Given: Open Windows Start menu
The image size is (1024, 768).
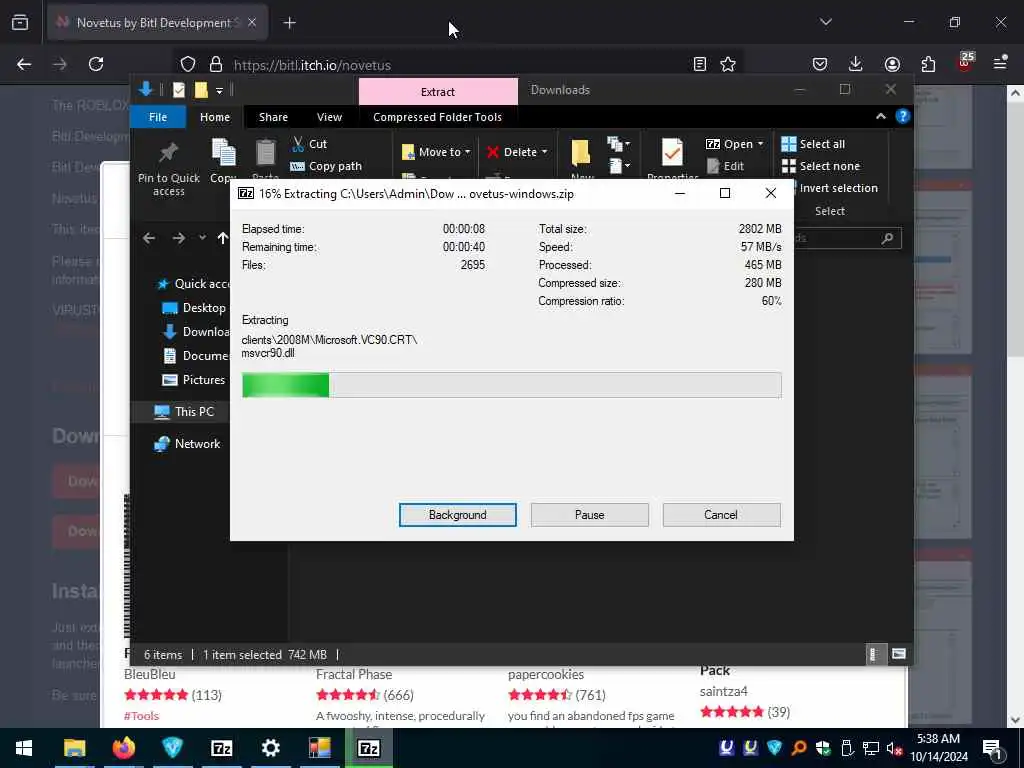Looking at the screenshot, I should coord(24,748).
